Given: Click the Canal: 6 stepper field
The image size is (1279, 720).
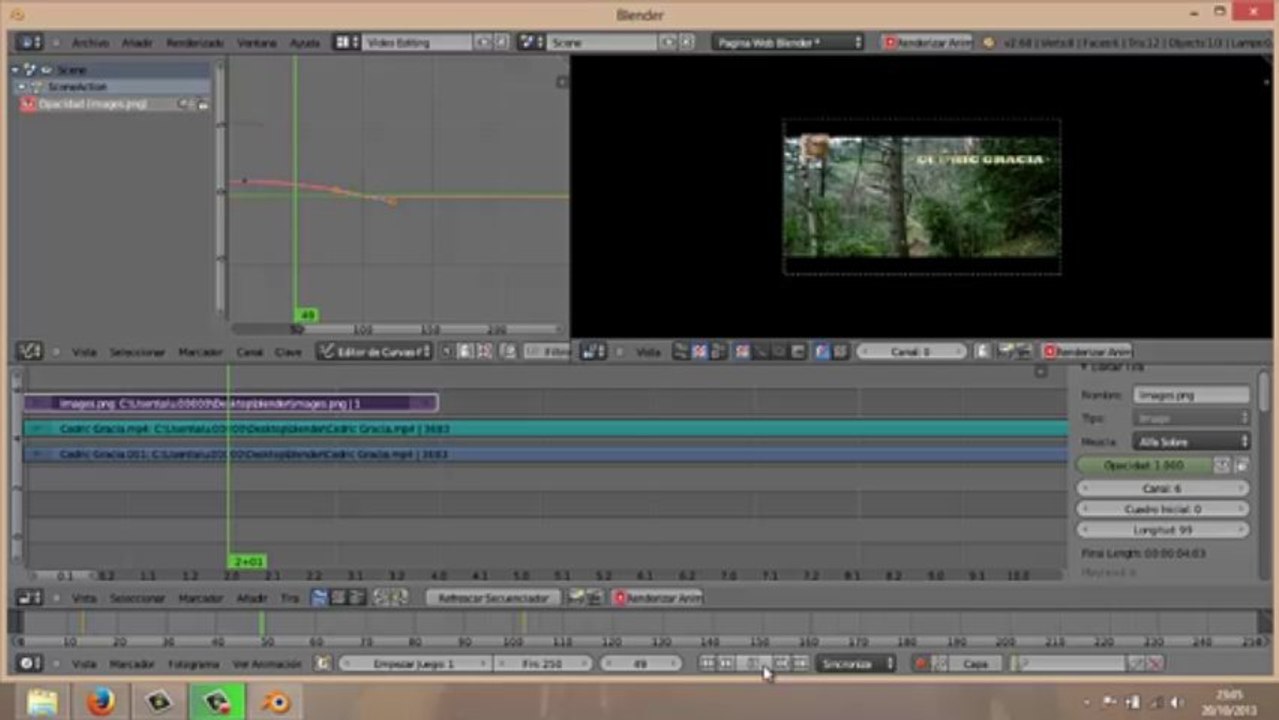Looking at the screenshot, I should 1162,489.
